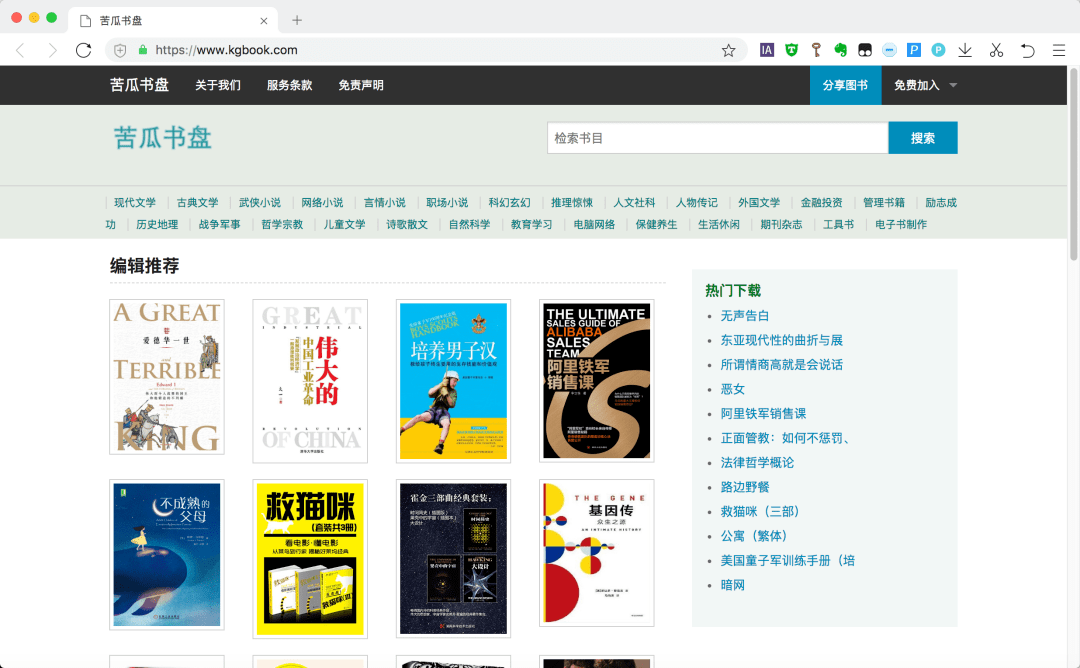
Task: Click the 分享图书 tab
Action: coord(845,85)
